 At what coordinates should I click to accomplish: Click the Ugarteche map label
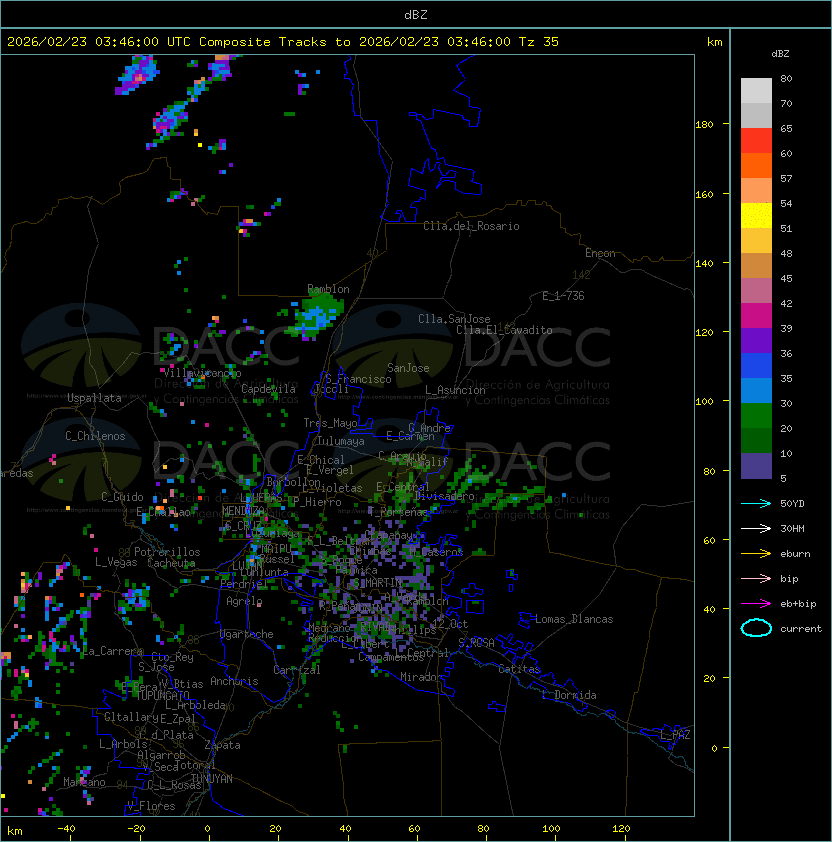tap(247, 634)
